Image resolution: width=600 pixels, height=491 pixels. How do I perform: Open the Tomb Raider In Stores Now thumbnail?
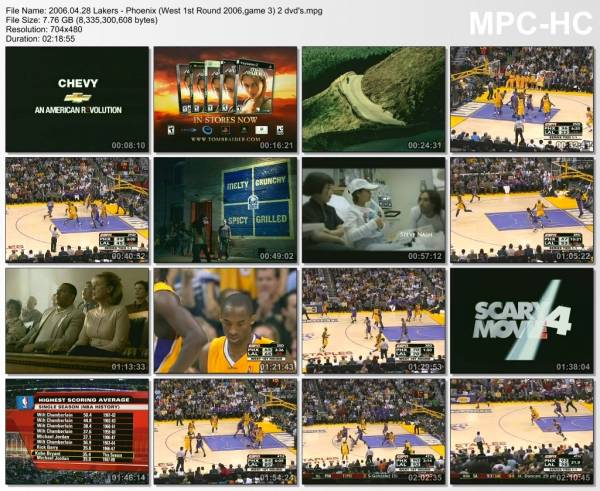click(225, 100)
